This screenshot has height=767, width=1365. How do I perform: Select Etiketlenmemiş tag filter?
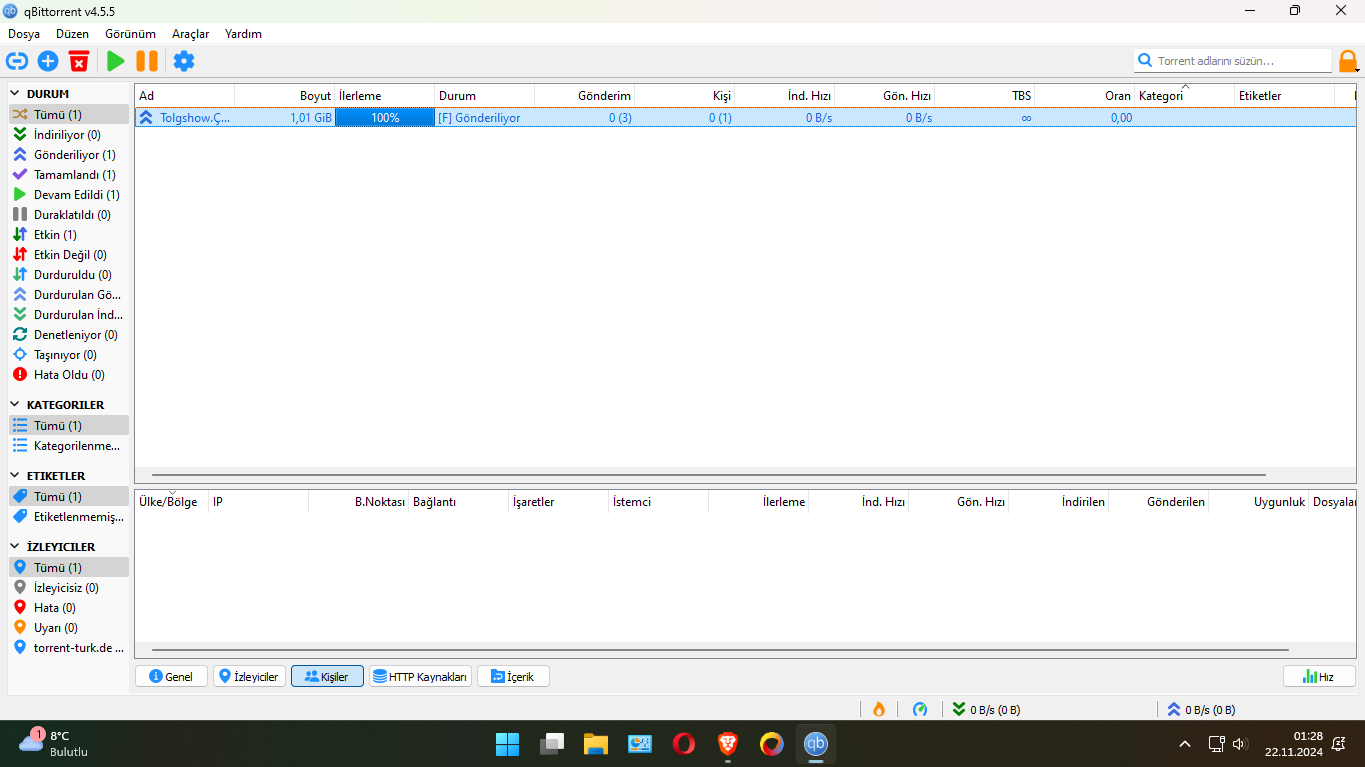click(69, 517)
